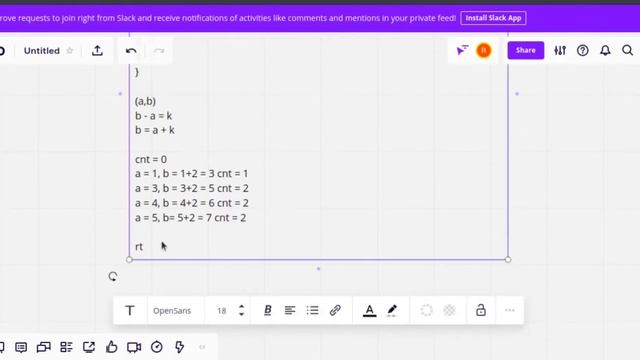Click the '(a,b)' text line
640x360 pixels.
(145, 101)
